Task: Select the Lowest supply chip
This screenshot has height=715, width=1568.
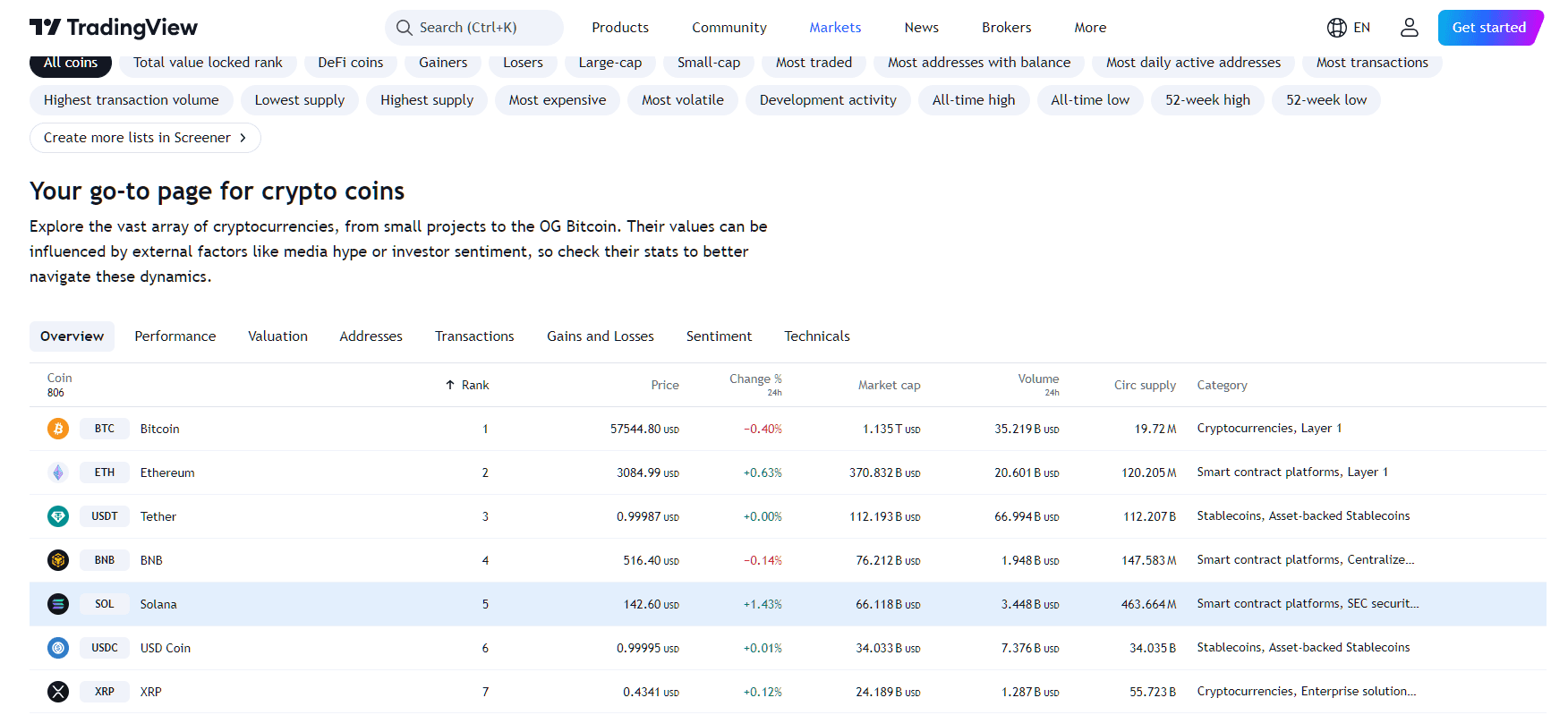Action: point(300,100)
